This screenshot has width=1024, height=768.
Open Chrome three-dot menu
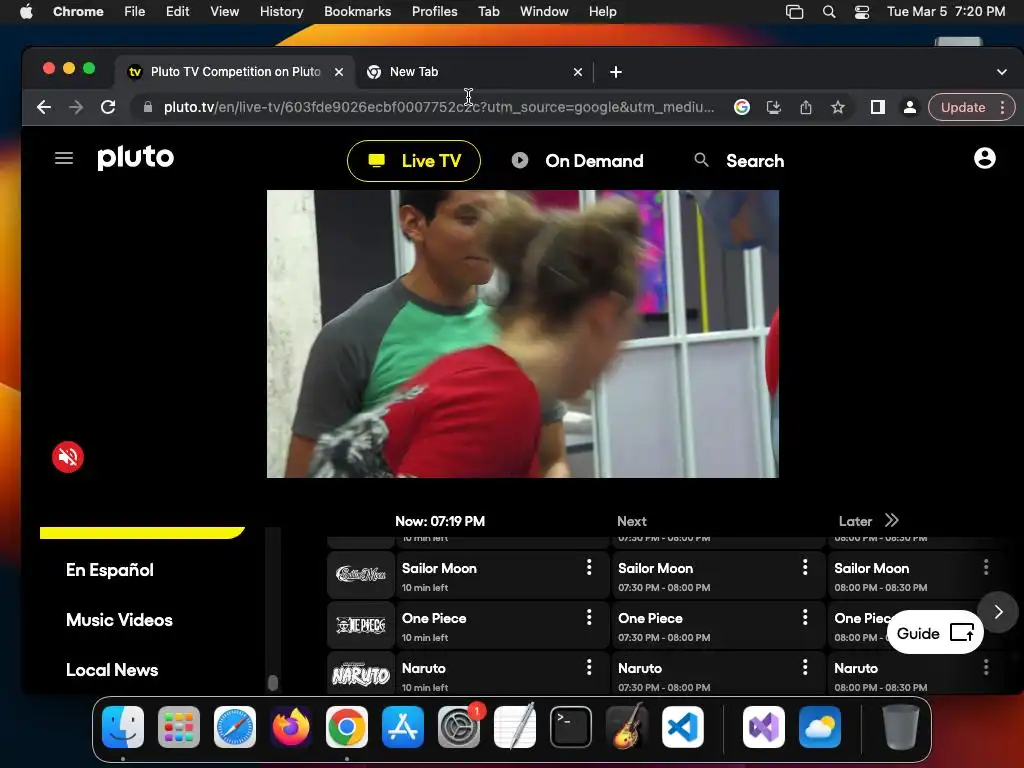1002,107
